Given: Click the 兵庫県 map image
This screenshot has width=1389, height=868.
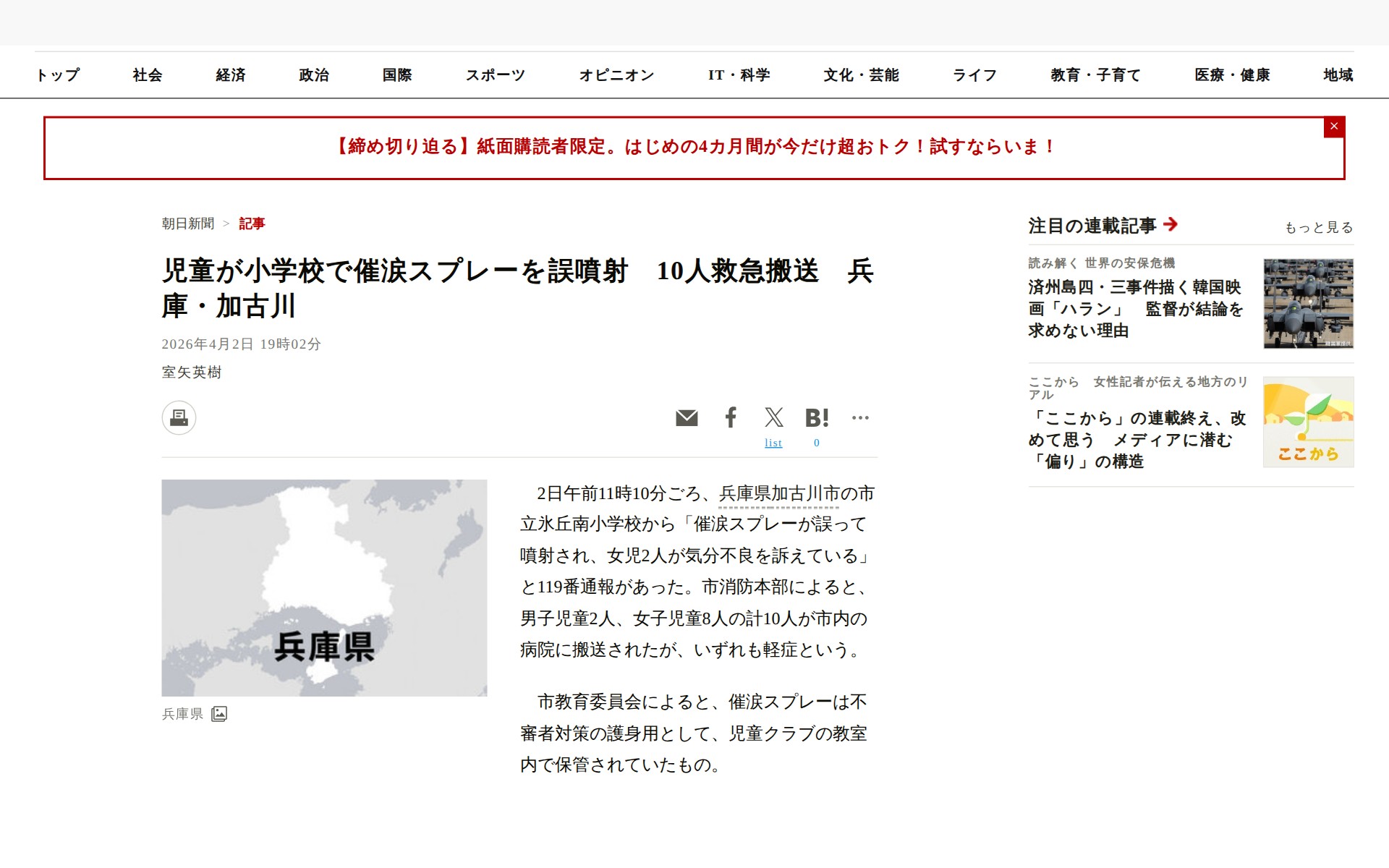Looking at the screenshot, I should [324, 587].
